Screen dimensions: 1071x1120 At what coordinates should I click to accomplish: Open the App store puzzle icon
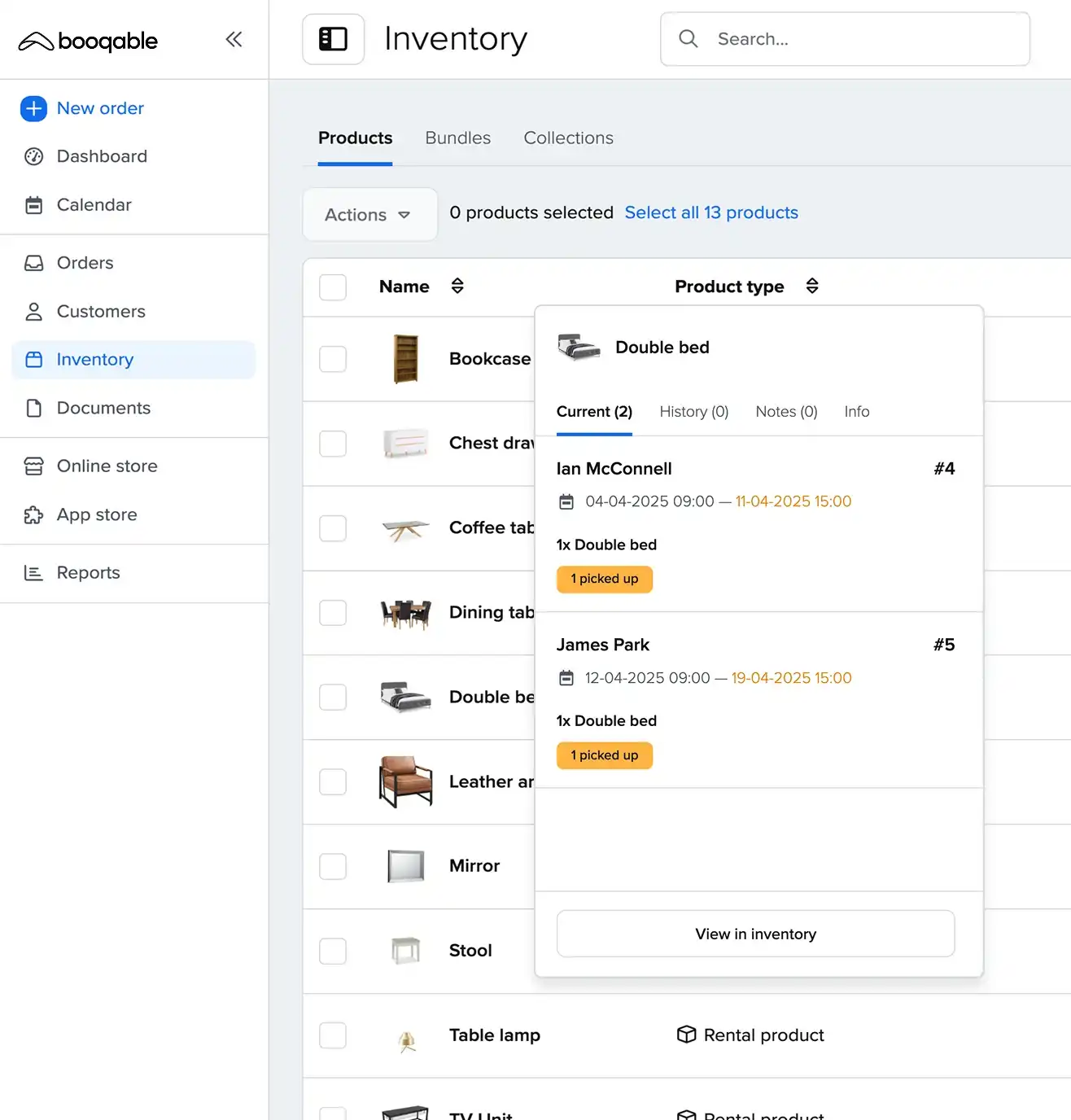coord(33,515)
